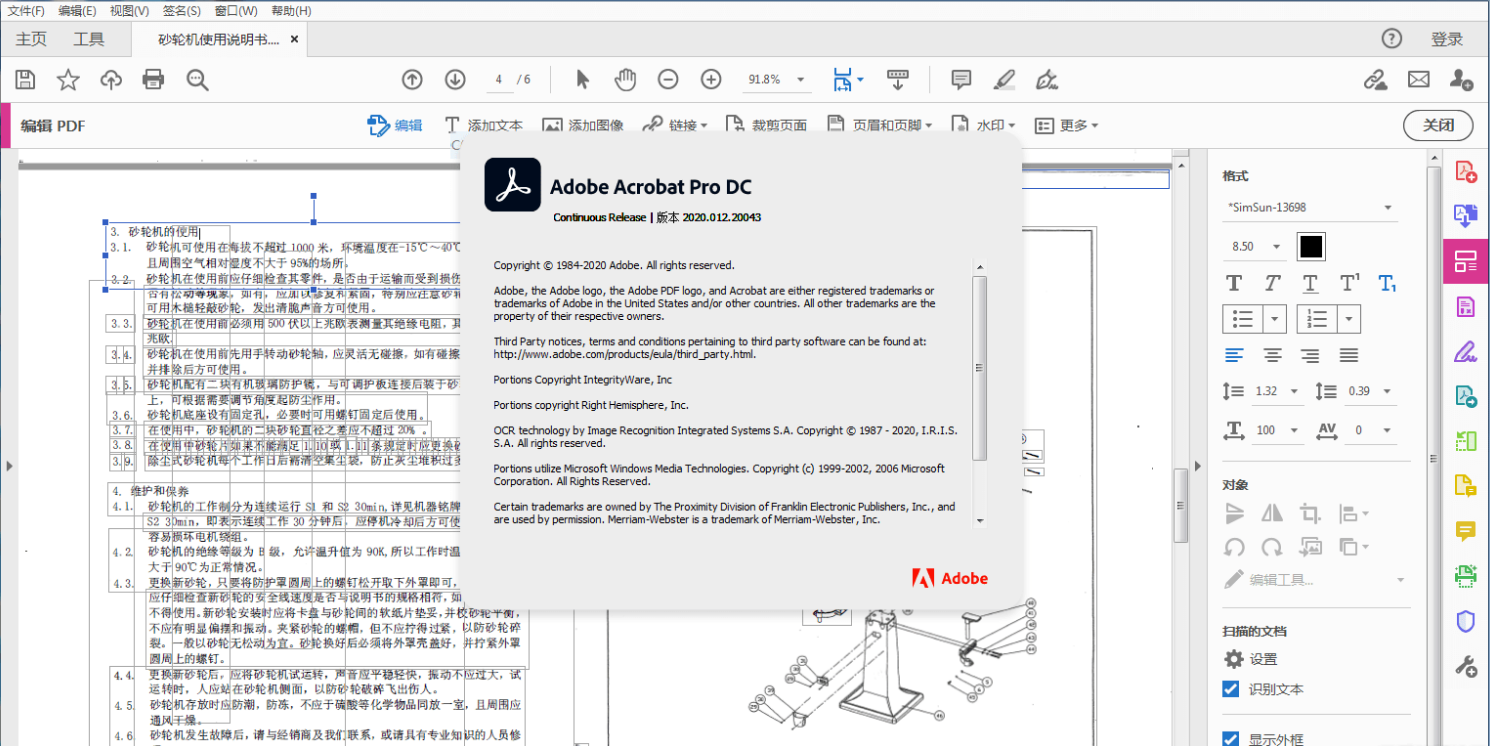Toggle the 显示外框 checkbox
This screenshot has height=746, width=1490.
[1232, 740]
